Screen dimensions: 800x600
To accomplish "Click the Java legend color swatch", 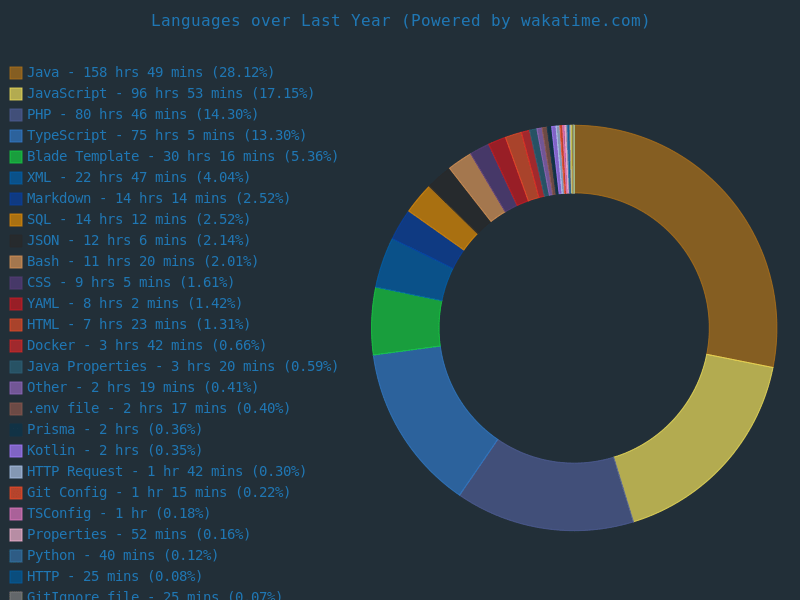I will [x=16, y=73].
